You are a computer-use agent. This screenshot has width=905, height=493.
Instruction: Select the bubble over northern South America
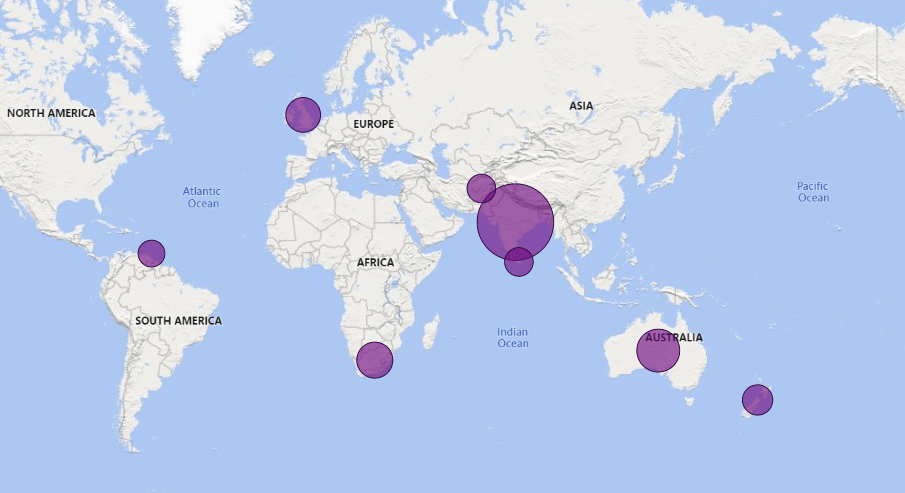[x=151, y=253]
